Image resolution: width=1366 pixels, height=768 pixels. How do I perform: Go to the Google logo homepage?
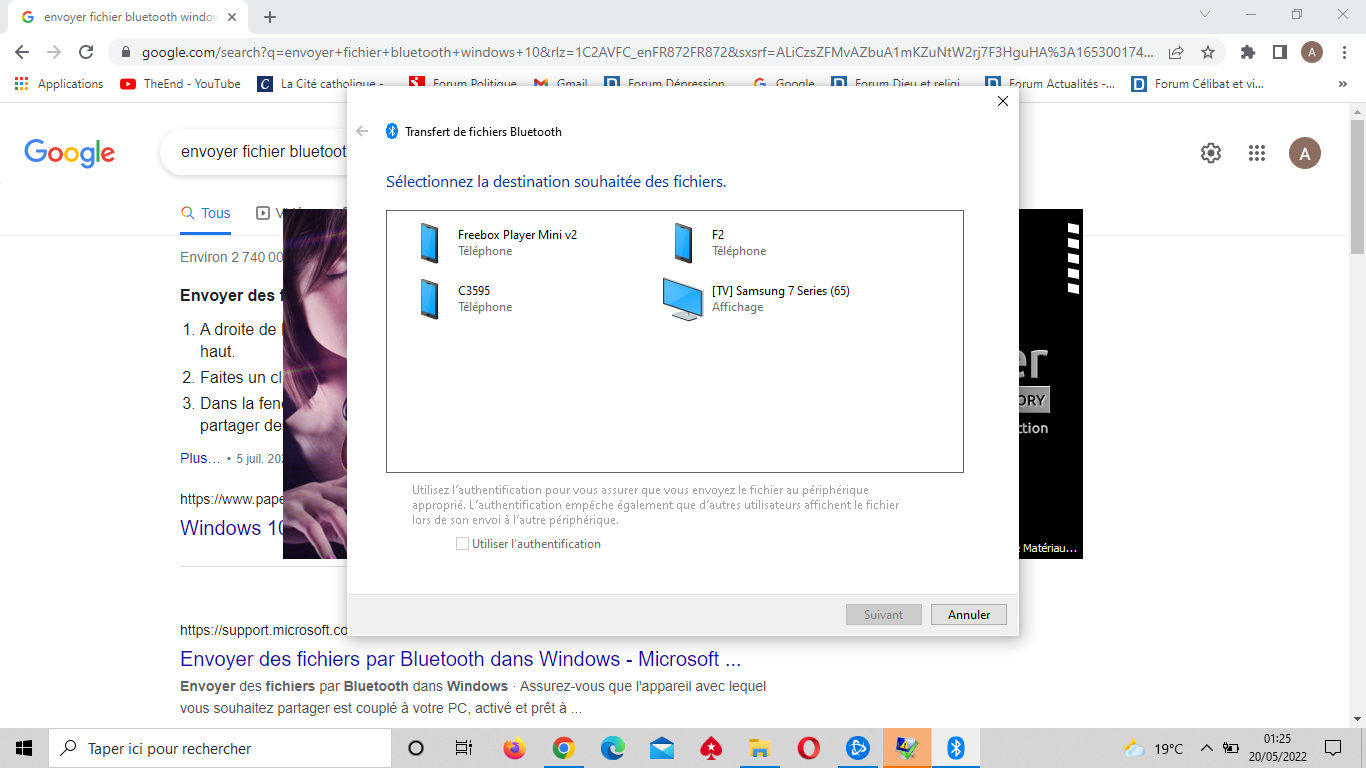tap(70, 153)
